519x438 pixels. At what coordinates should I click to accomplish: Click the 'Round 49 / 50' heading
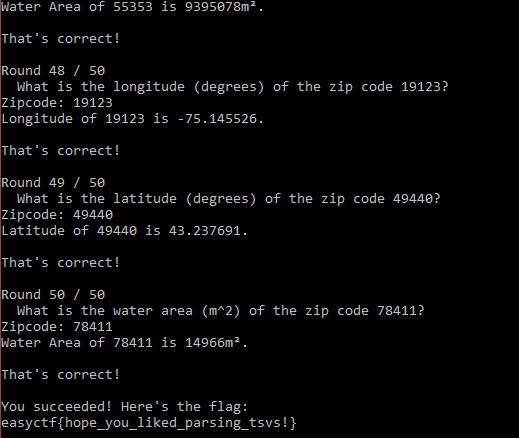[53, 183]
